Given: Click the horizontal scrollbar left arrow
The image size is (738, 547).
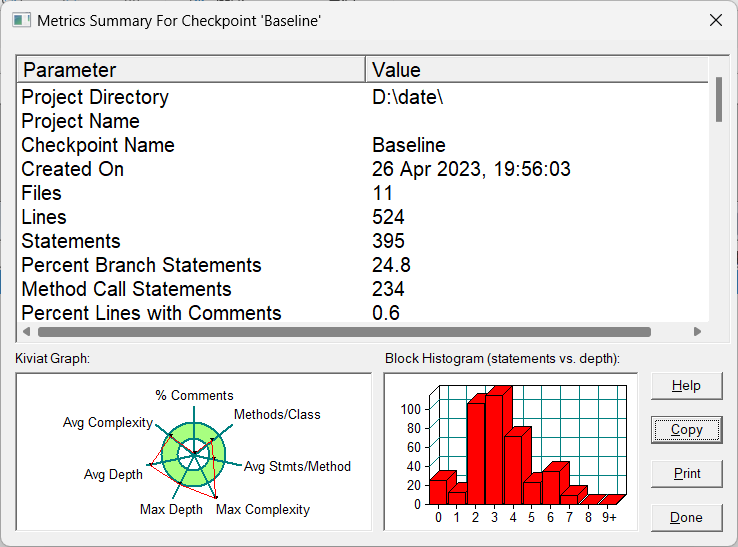Looking at the screenshot, I should click(27, 332).
